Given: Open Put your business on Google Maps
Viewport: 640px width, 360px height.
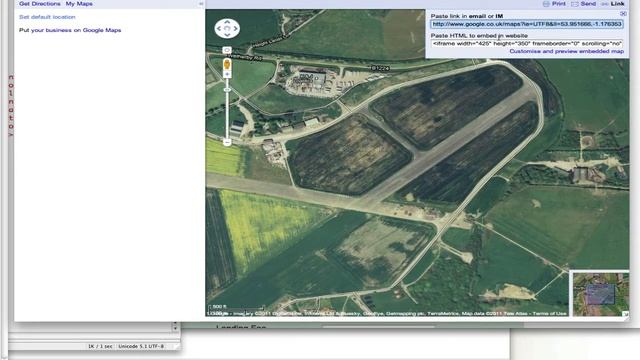Looking at the screenshot, I should tap(70, 30).
